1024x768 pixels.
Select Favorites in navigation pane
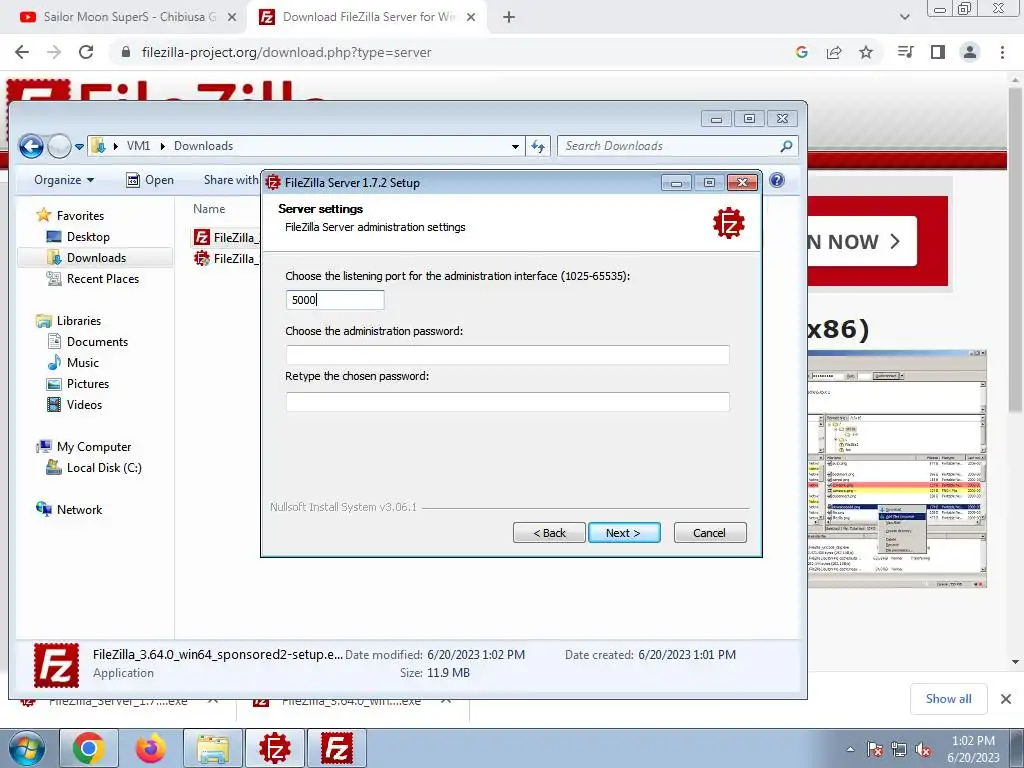click(x=71, y=216)
